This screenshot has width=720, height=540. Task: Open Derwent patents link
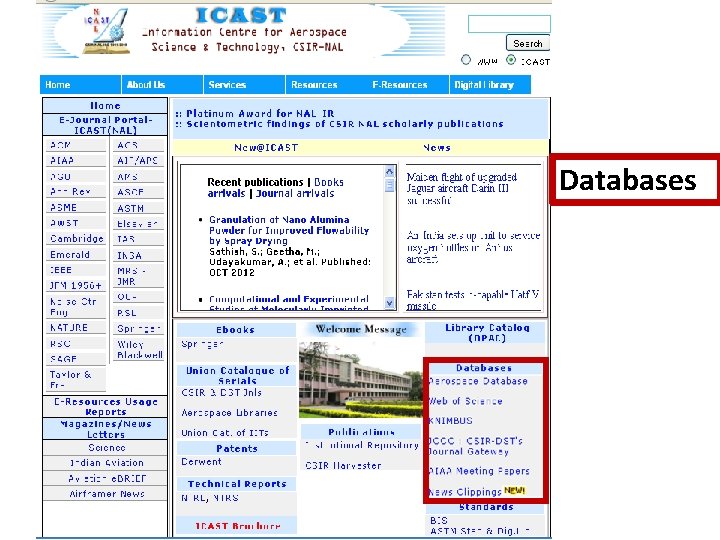201,461
